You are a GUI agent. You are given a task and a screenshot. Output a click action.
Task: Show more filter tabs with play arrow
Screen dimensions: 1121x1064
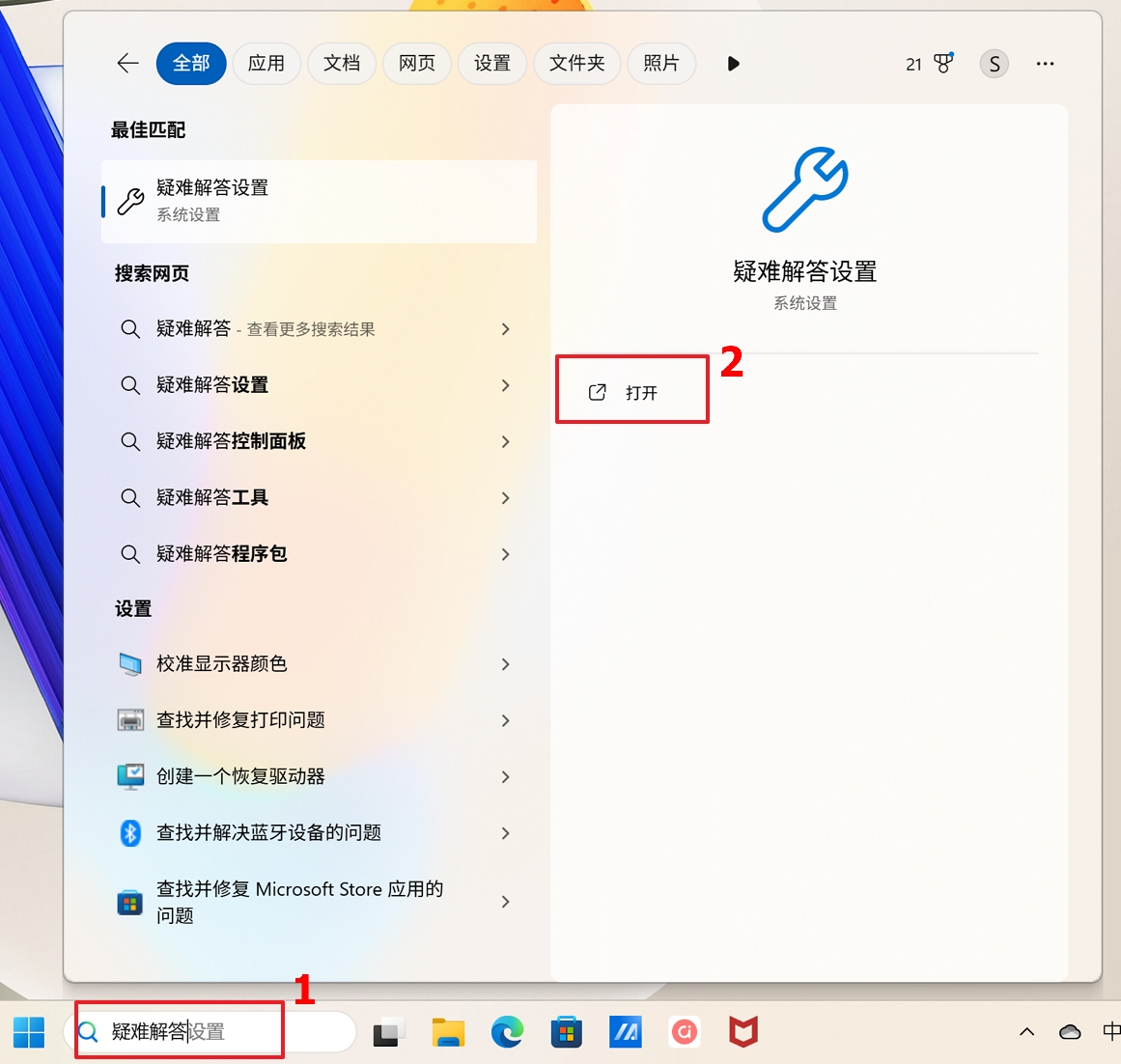pos(733,64)
